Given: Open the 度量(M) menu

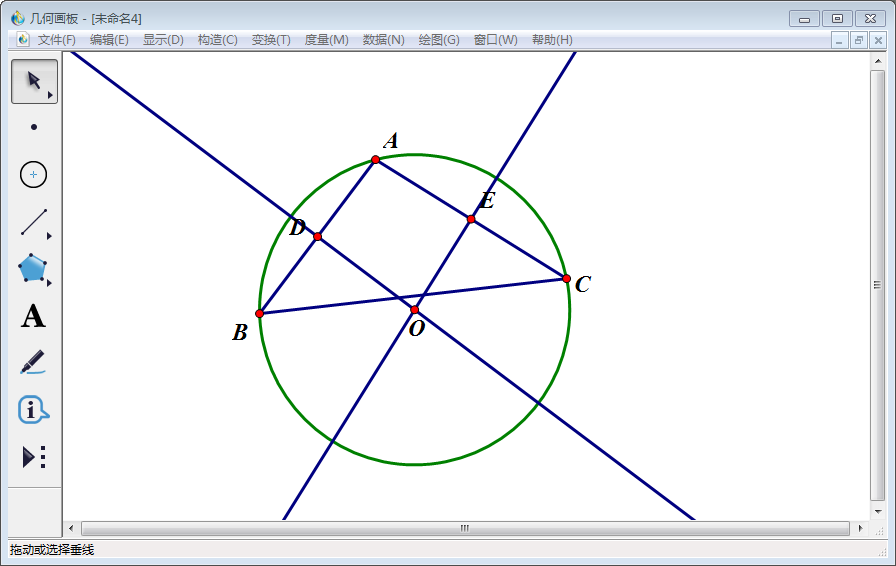Looking at the screenshot, I should click(326, 40).
